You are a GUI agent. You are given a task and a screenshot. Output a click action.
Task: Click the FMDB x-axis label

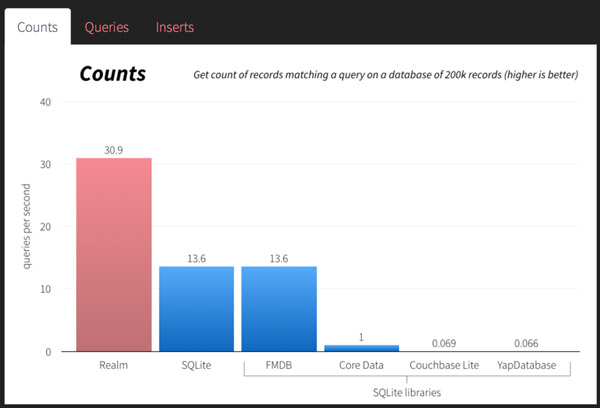pos(279,367)
